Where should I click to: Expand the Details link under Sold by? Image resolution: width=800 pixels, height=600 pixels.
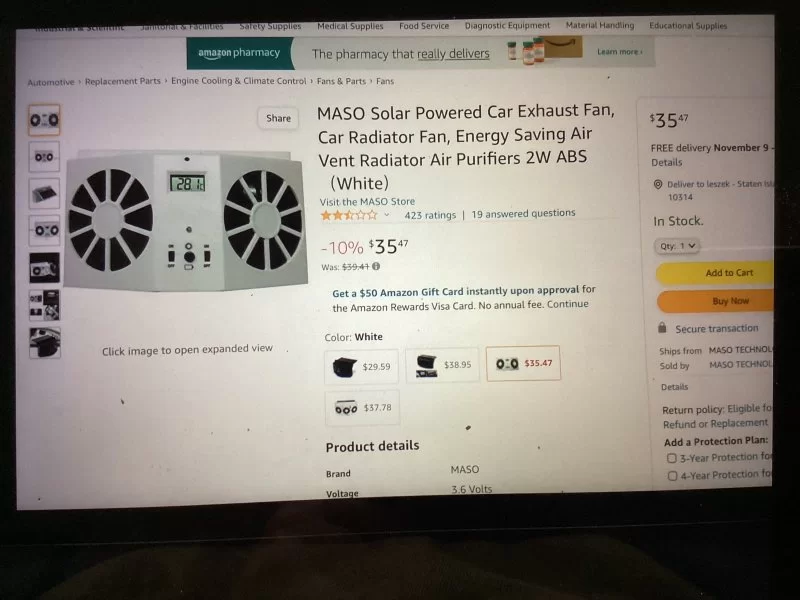pyautogui.click(x=674, y=387)
